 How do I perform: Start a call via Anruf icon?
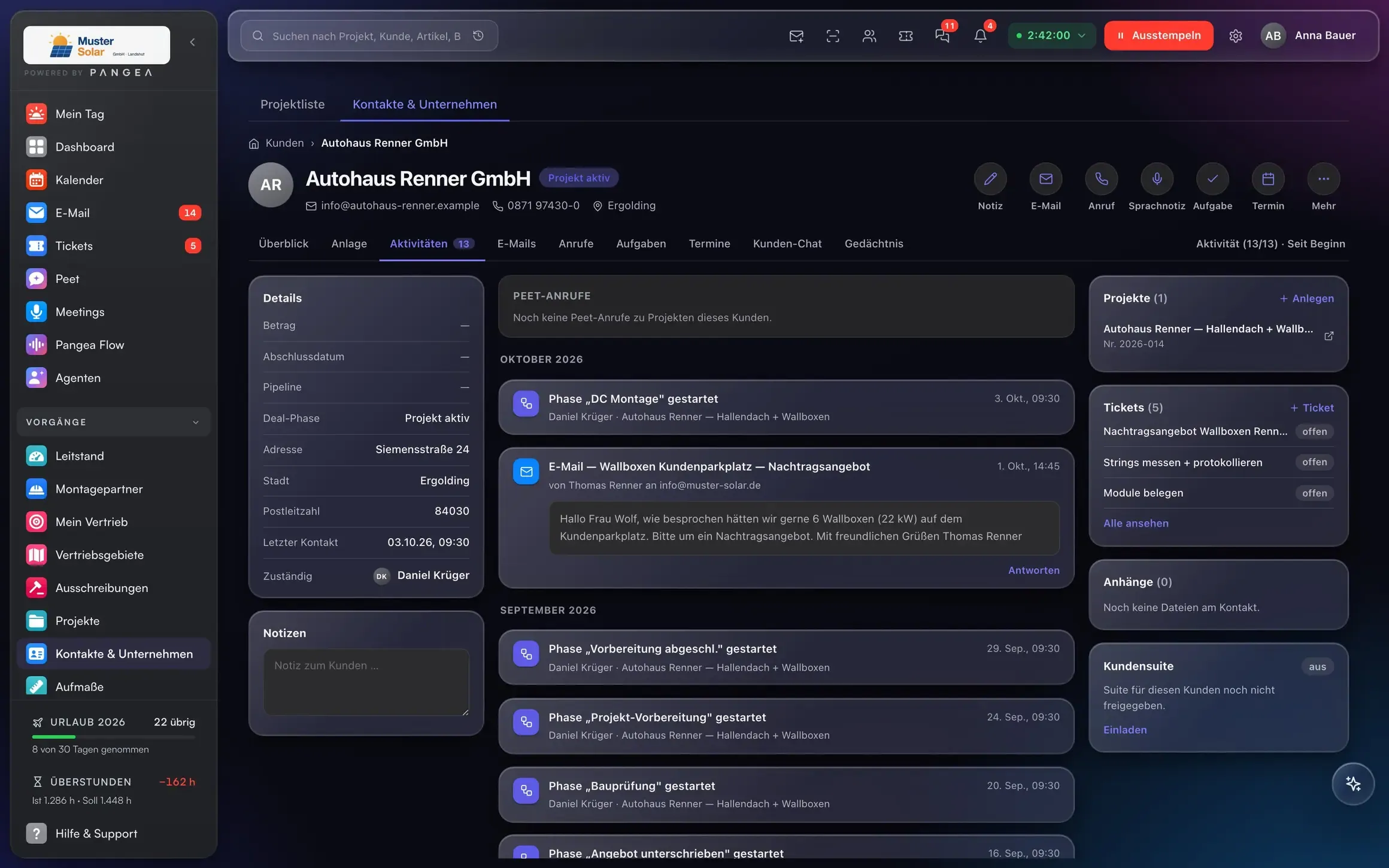click(x=1101, y=179)
